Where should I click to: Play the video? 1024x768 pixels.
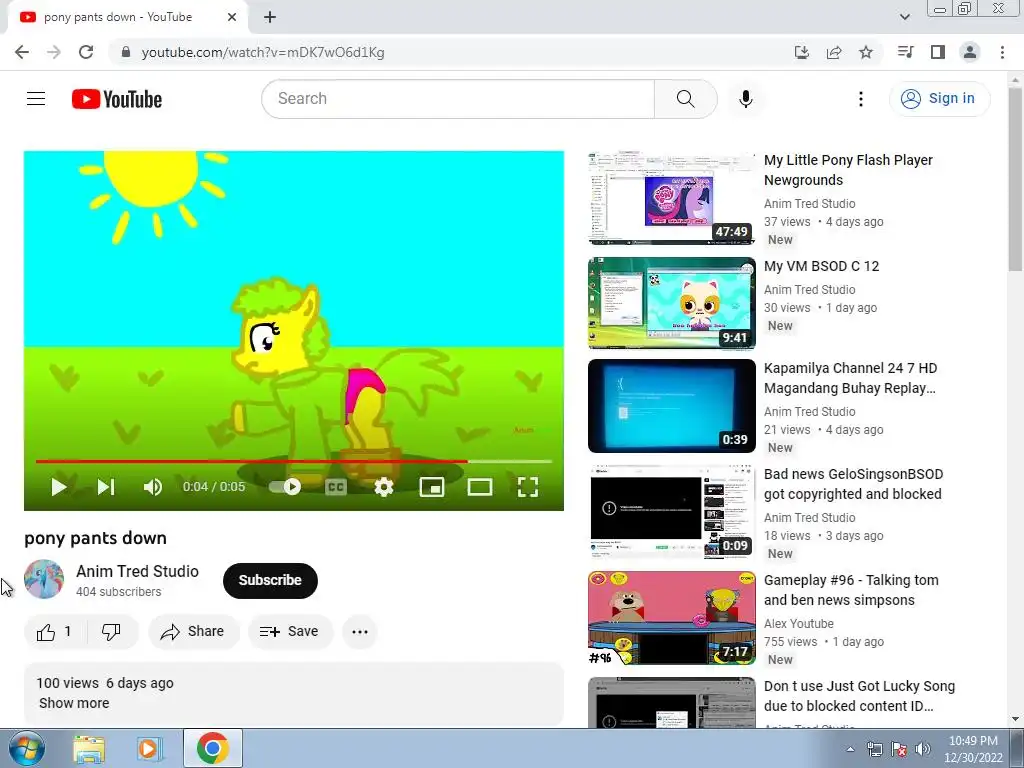point(59,487)
